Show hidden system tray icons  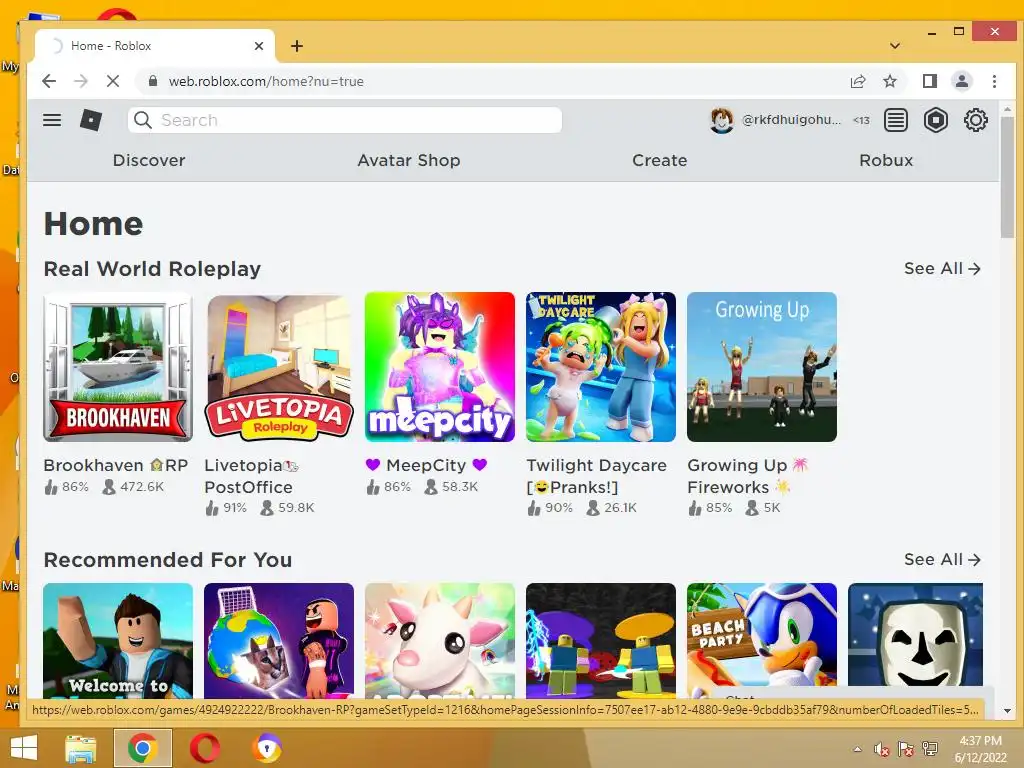(x=857, y=749)
